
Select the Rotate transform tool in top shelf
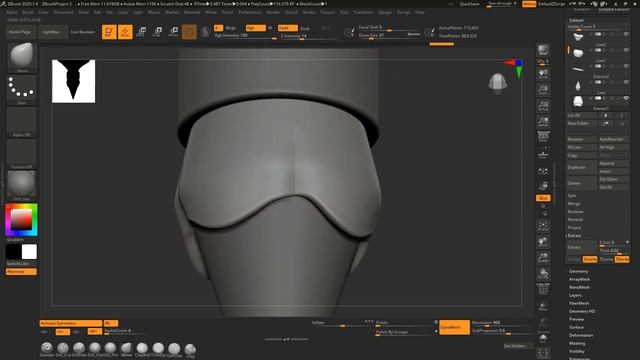point(173,32)
